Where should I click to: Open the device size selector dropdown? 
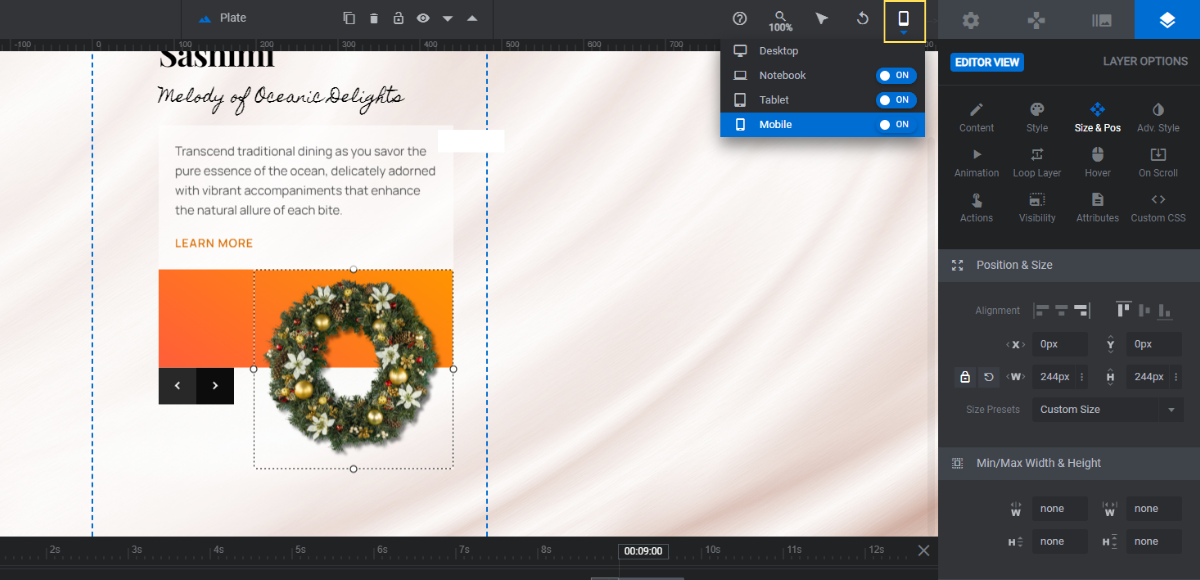(904, 21)
